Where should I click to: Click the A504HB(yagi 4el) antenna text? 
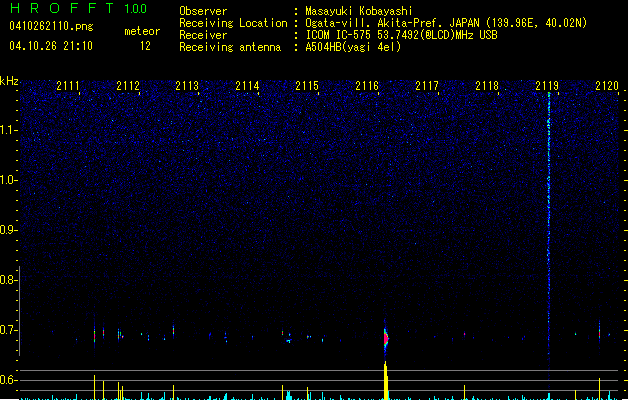coord(353,47)
